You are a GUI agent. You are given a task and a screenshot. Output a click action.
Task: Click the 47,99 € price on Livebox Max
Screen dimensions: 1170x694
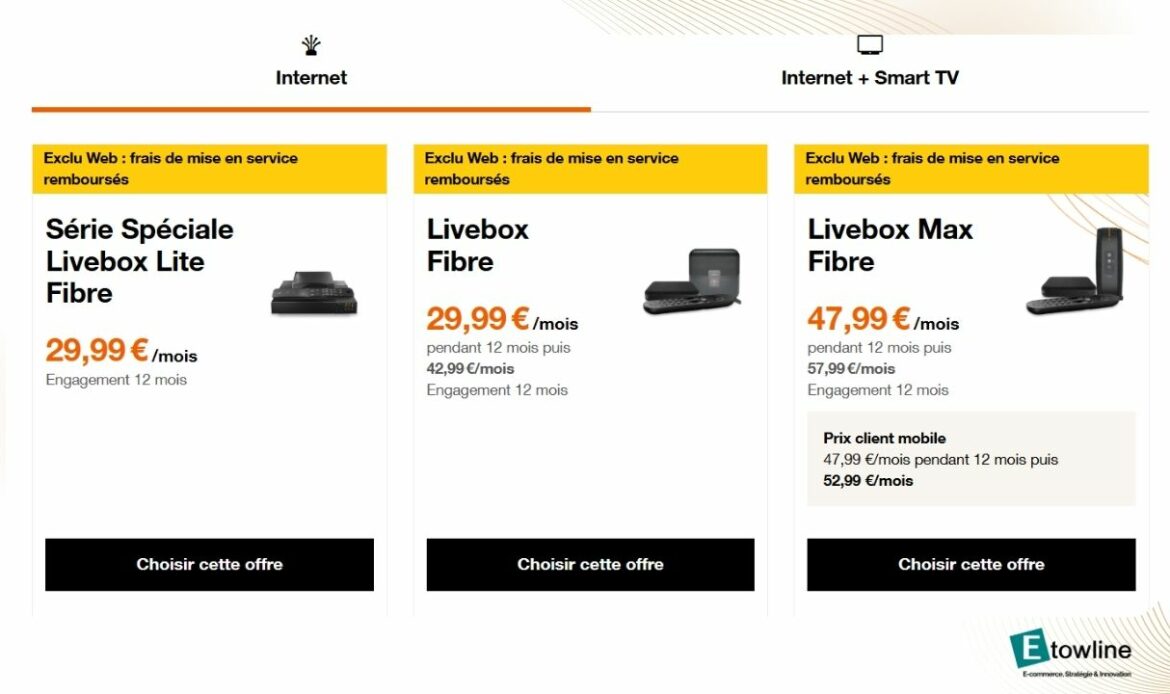(x=859, y=320)
